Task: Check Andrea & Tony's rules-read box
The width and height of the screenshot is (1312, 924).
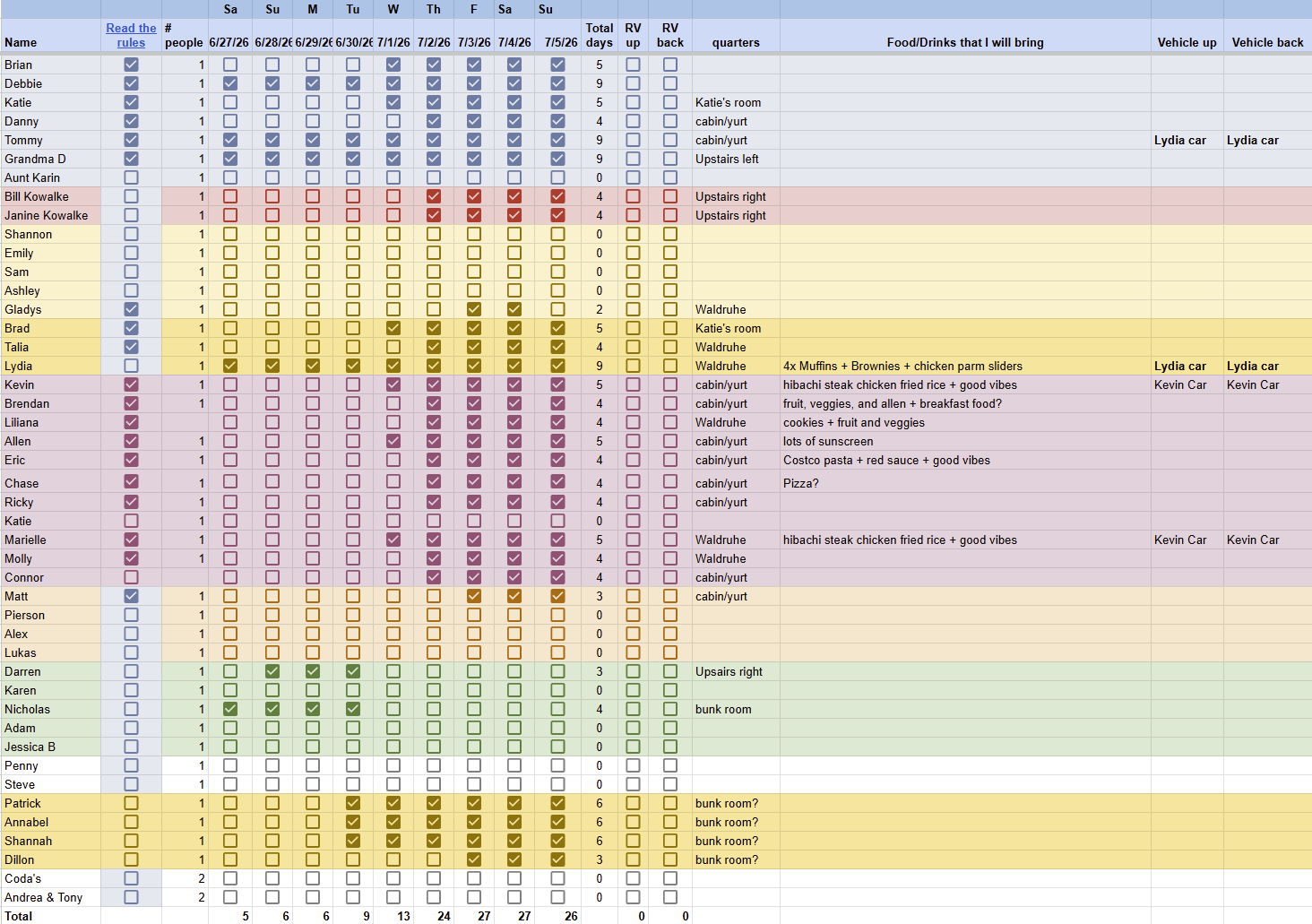Action: [132, 897]
